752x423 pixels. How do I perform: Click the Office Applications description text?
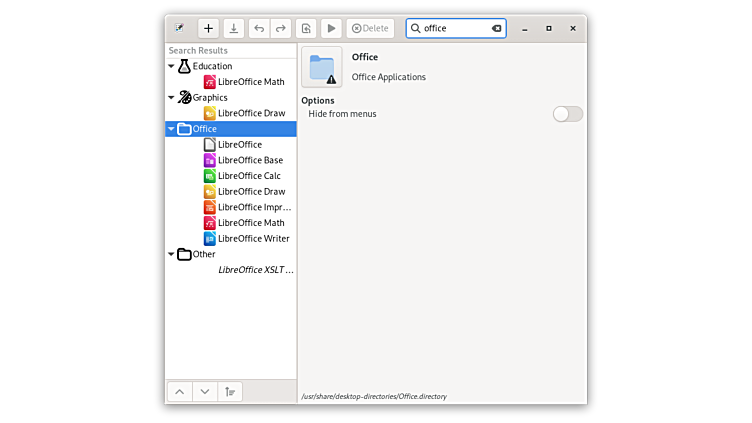(x=389, y=77)
